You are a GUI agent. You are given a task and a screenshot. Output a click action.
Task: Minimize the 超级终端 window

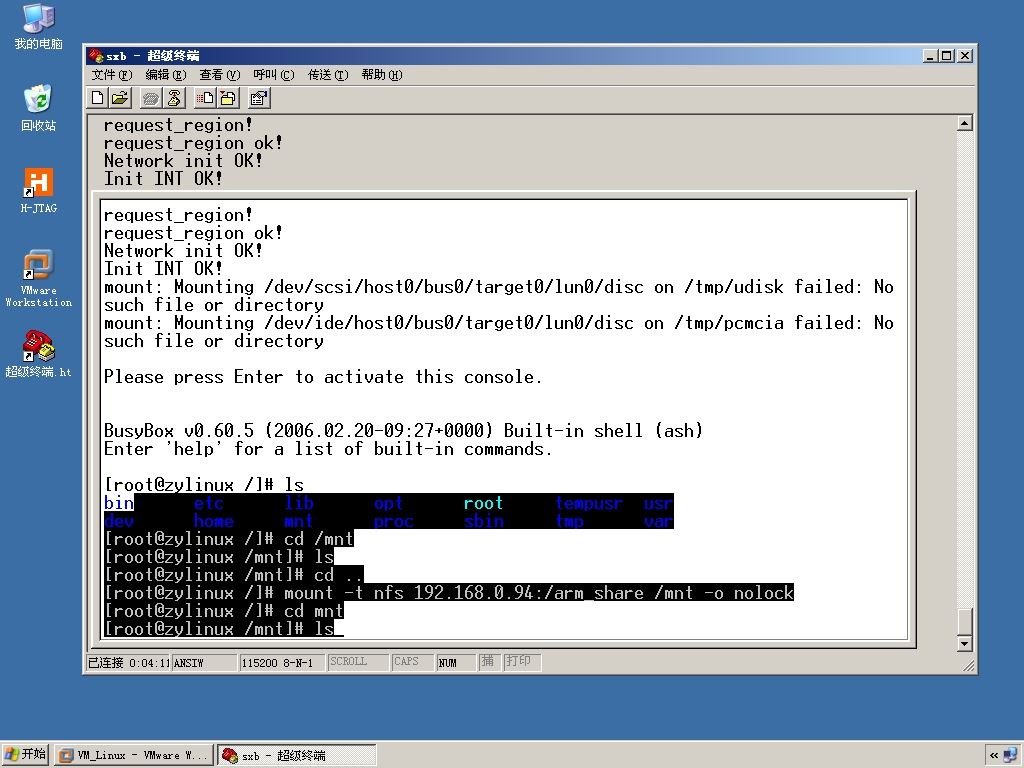(931, 56)
